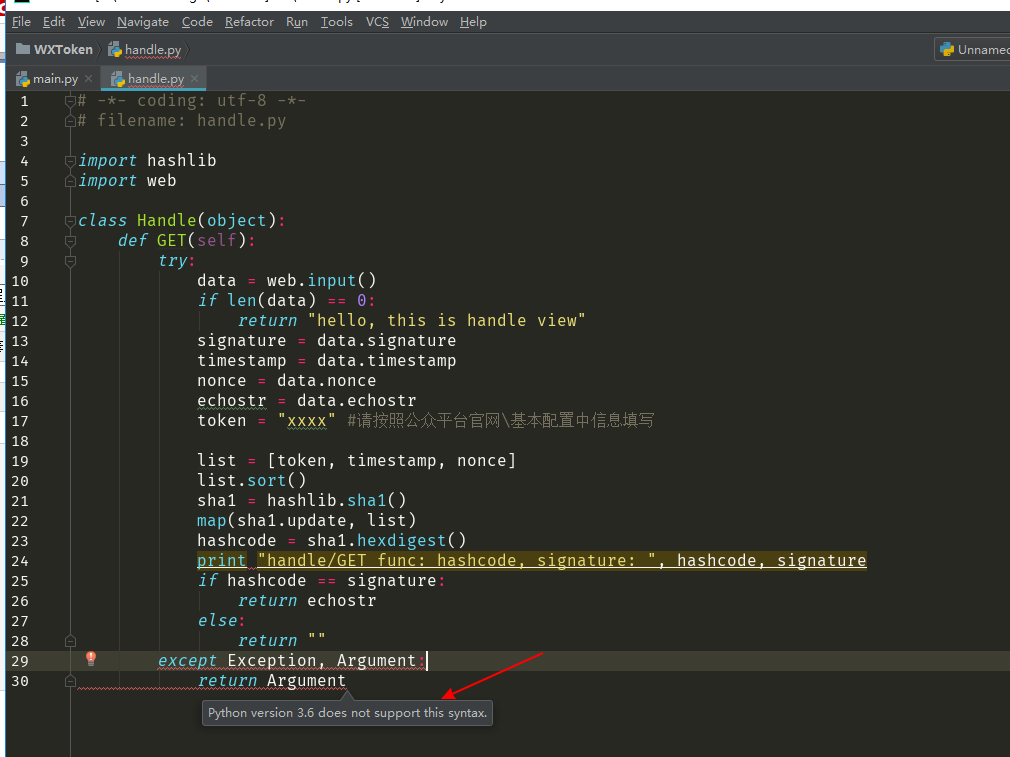Click the Python icon in the run configuration box
Viewport: 1010px width, 757px height.
946,49
